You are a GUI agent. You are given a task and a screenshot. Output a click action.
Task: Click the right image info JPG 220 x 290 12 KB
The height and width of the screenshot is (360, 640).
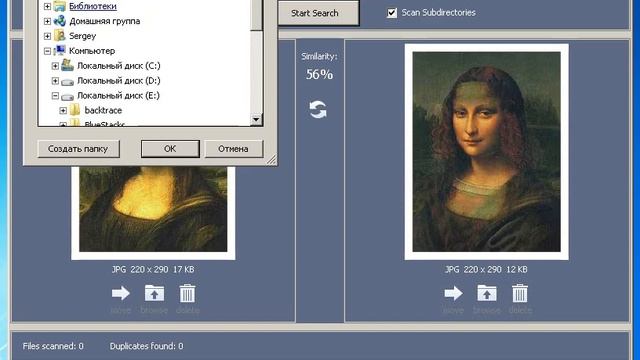[486, 269]
